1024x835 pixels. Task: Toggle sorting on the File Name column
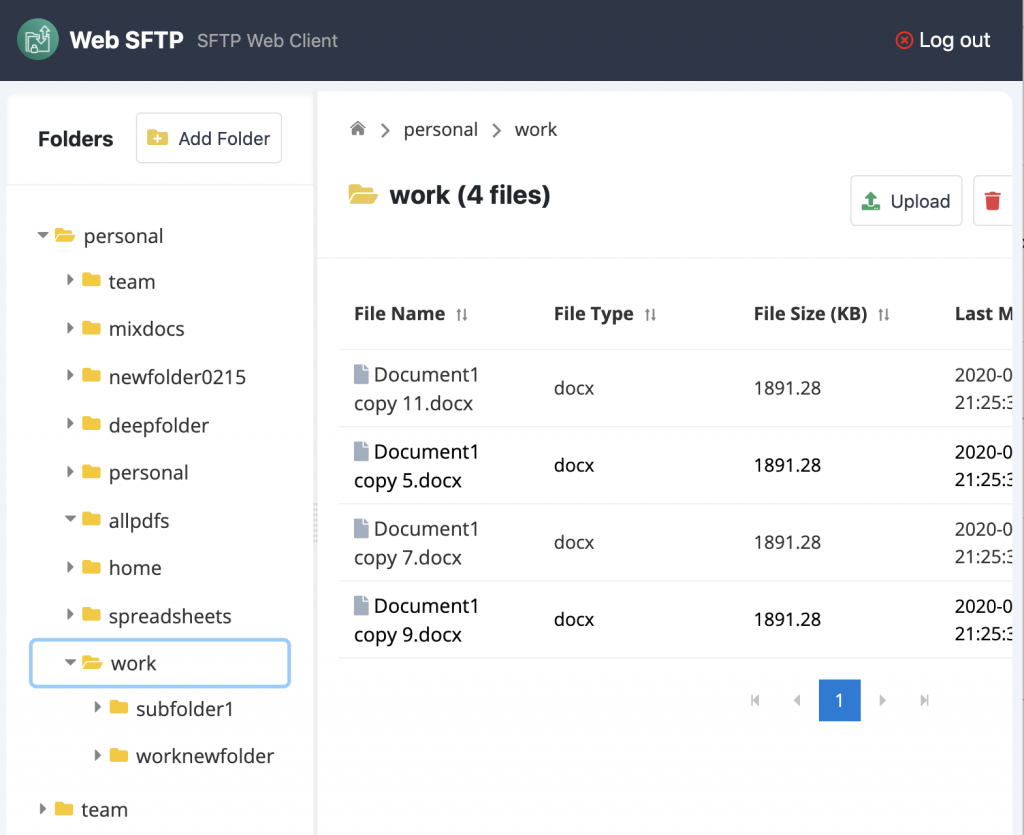point(460,314)
